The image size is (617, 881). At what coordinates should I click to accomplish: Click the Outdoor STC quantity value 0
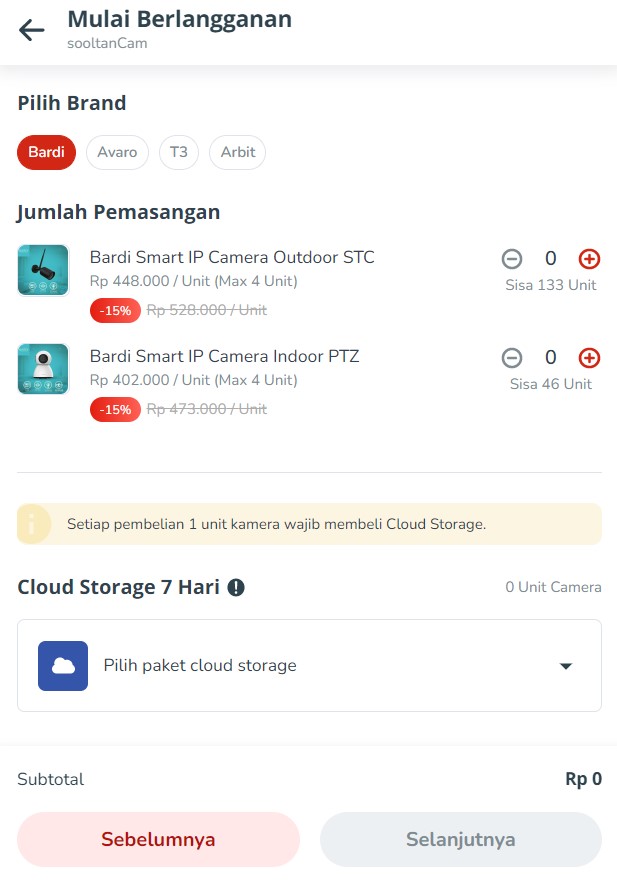point(551,258)
